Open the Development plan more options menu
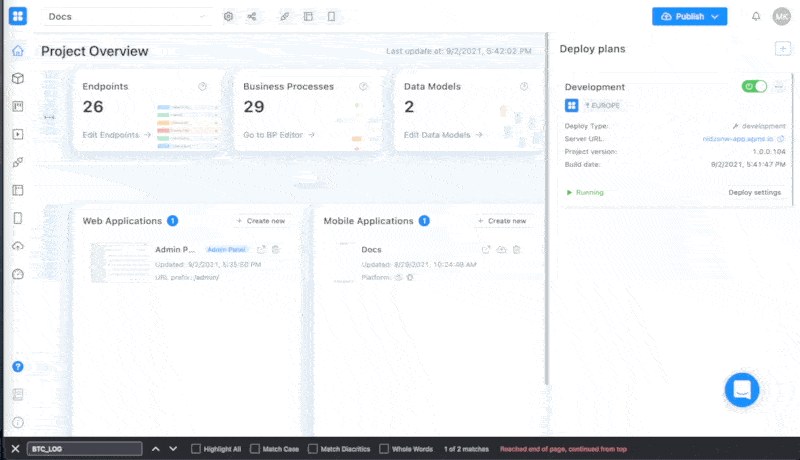800x460 pixels. tap(779, 87)
